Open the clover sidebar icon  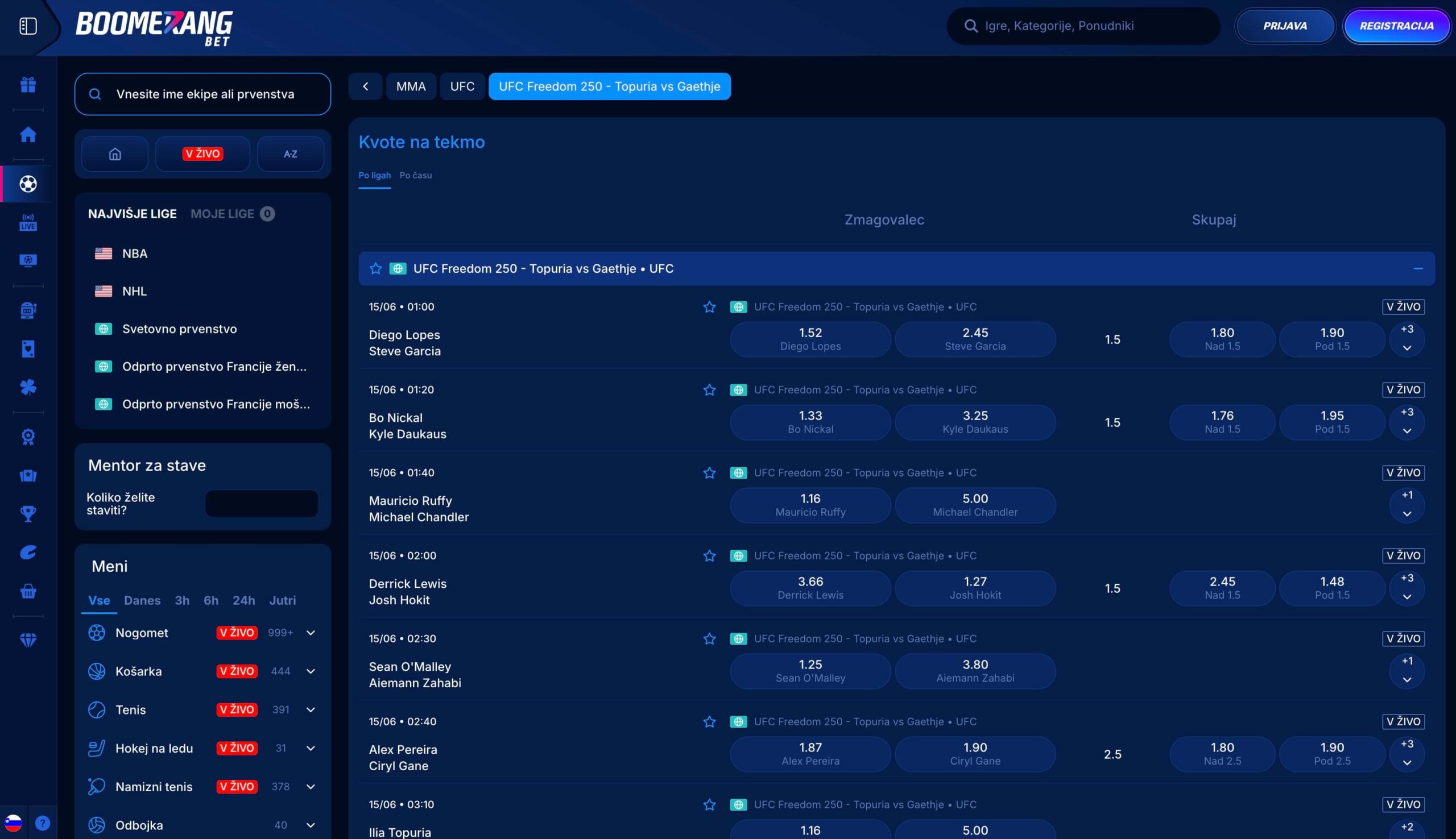(28, 387)
